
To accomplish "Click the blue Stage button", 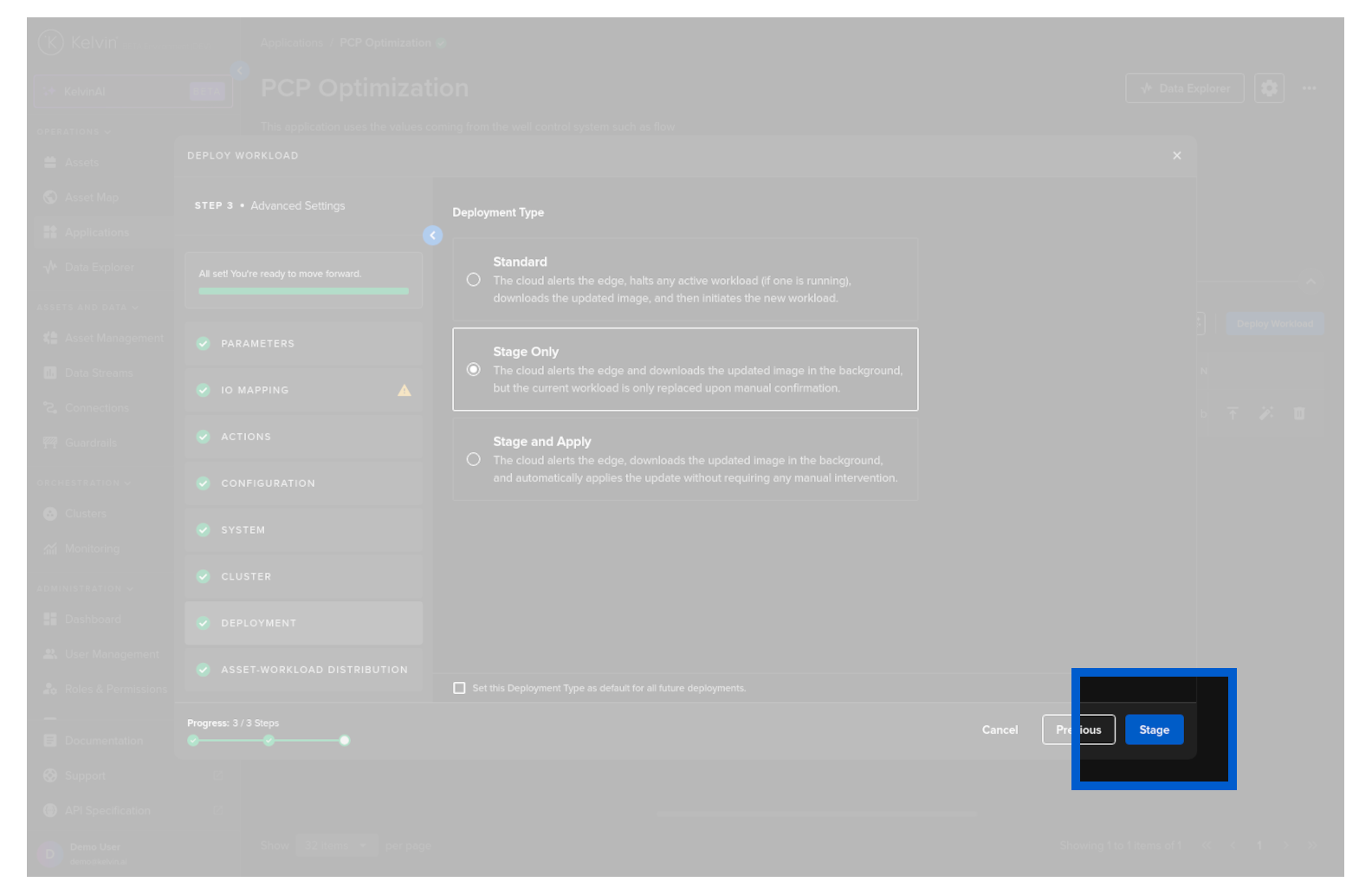I will click(1154, 730).
